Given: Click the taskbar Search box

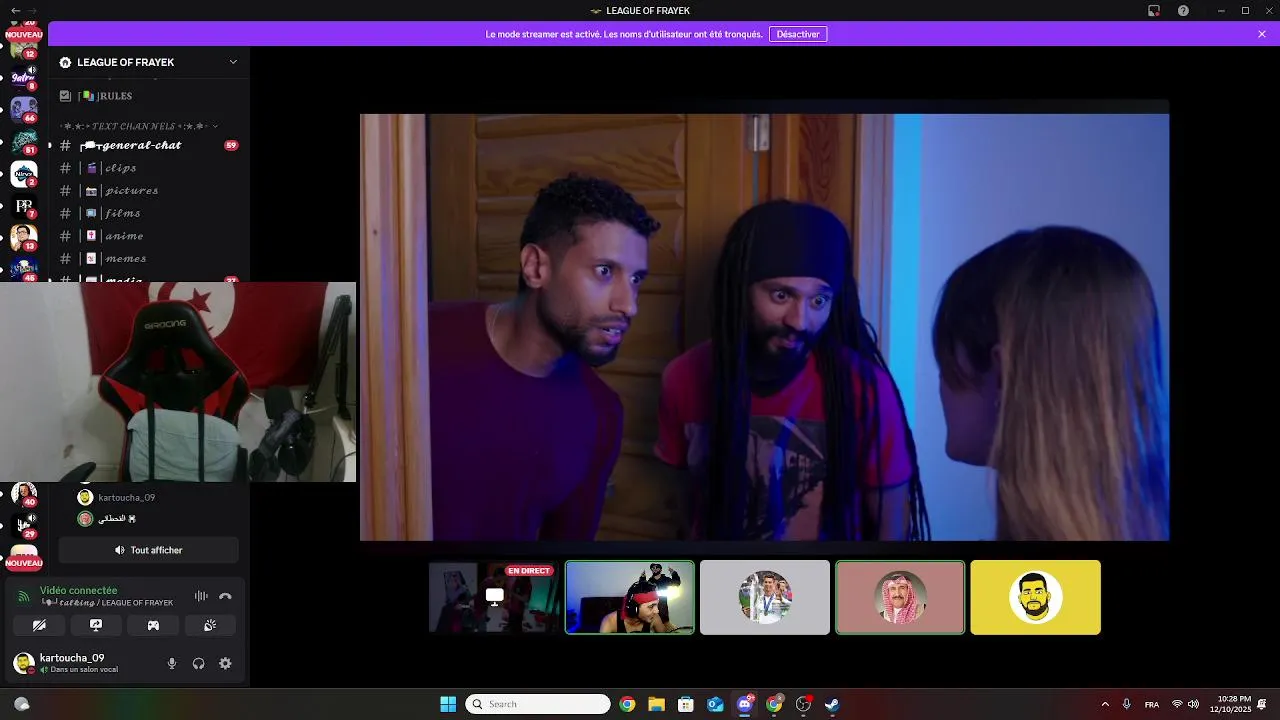Looking at the screenshot, I should point(538,704).
